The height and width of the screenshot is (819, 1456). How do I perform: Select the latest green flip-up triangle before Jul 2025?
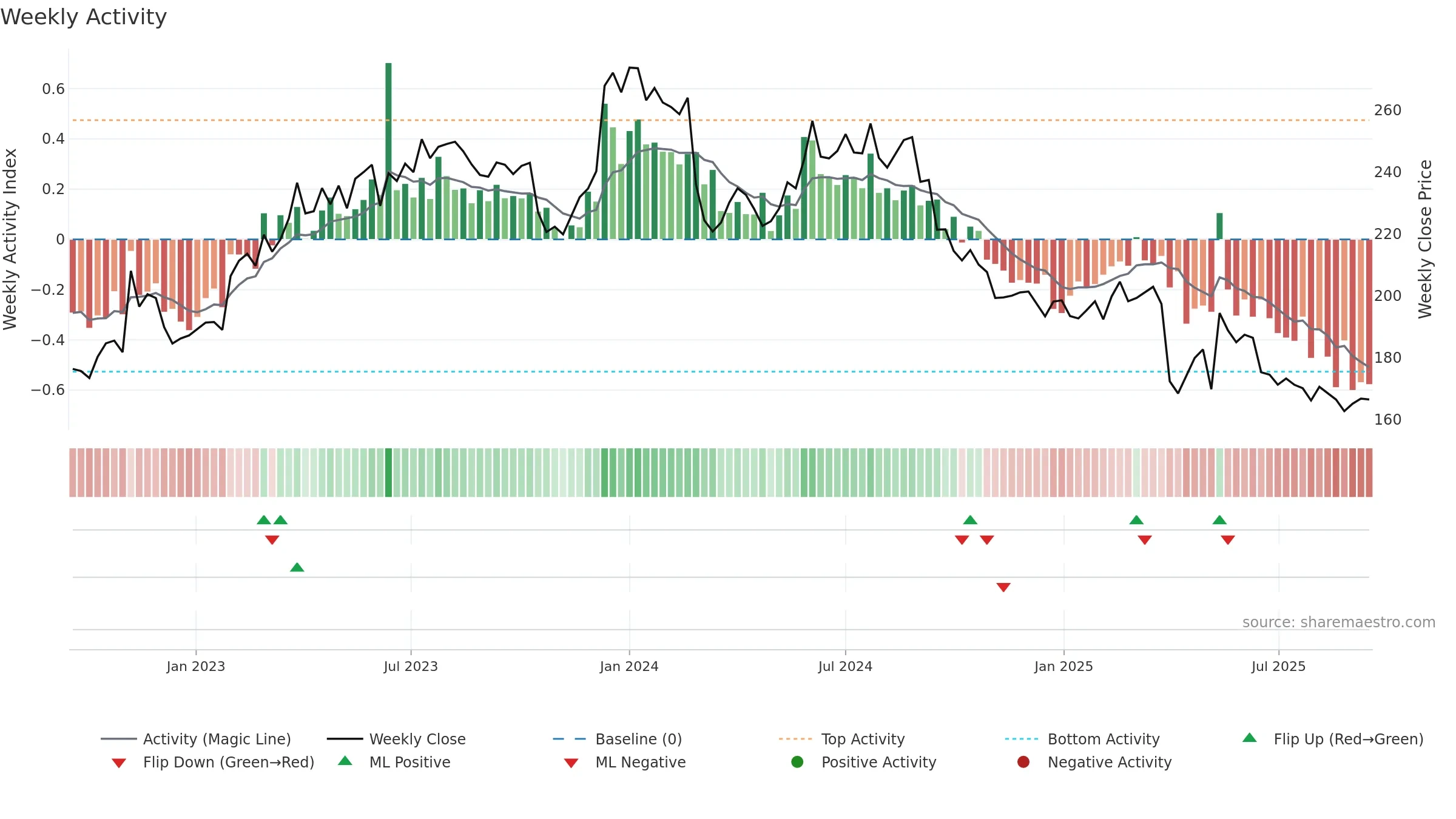click(1219, 520)
